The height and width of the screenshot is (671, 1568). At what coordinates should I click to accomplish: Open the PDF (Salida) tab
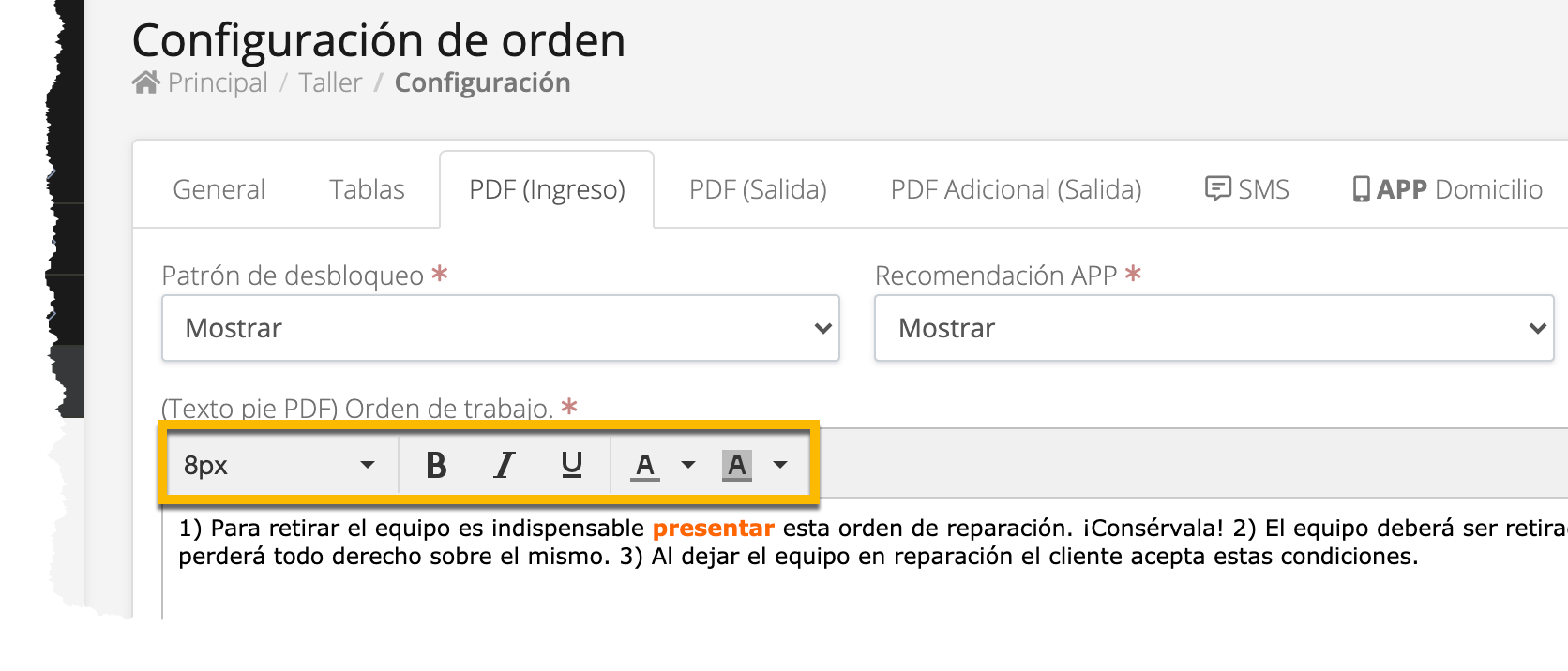point(758,189)
